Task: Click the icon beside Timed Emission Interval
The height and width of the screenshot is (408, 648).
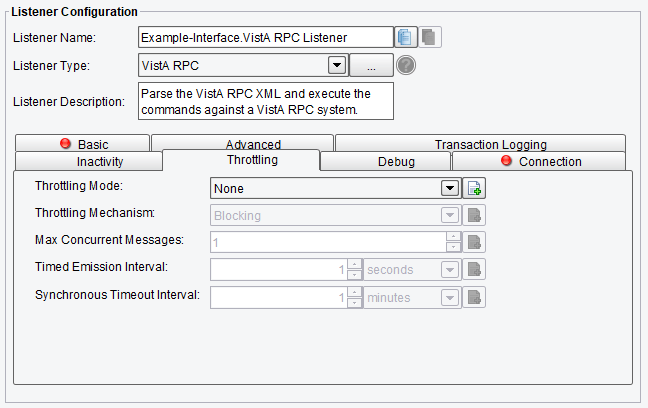Action: coord(474,270)
